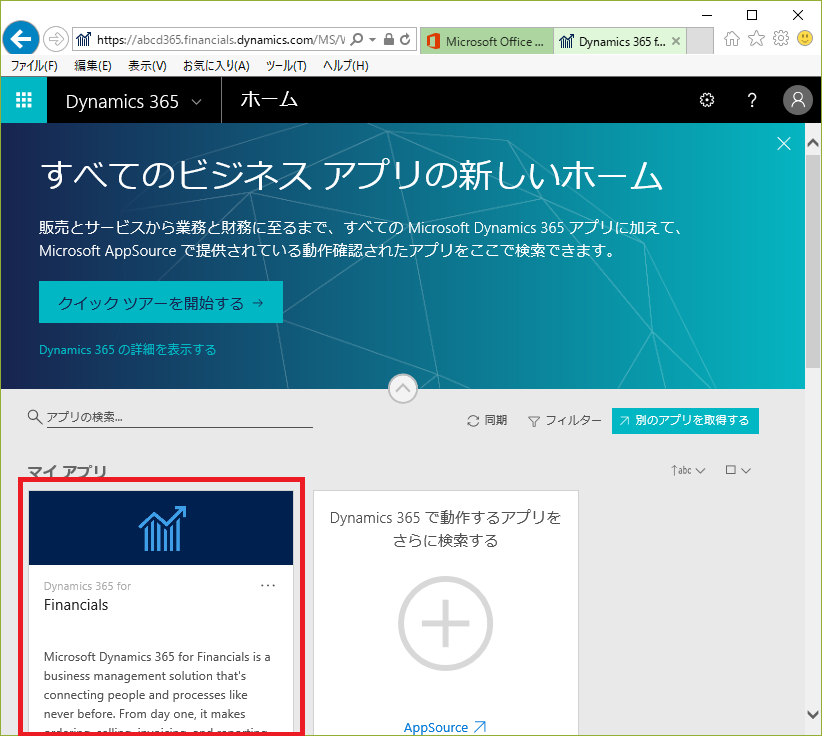Open Dynamics 365 for Financials app tile
822x736 pixels.
(x=161, y=611)
